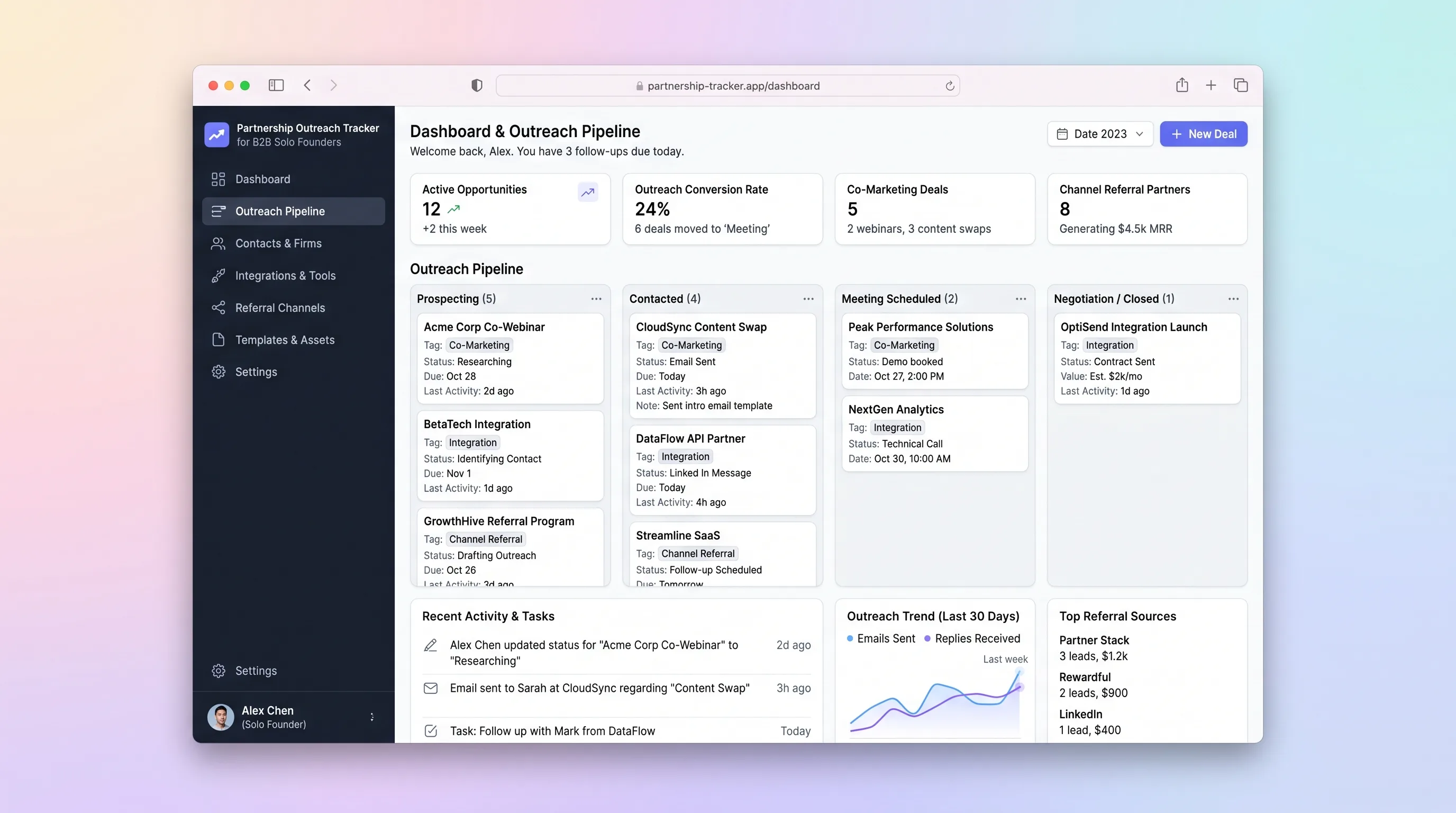Click the Co-Marketing tag on Acme Corp card
1456x813 pixels.
coord(479,346)
